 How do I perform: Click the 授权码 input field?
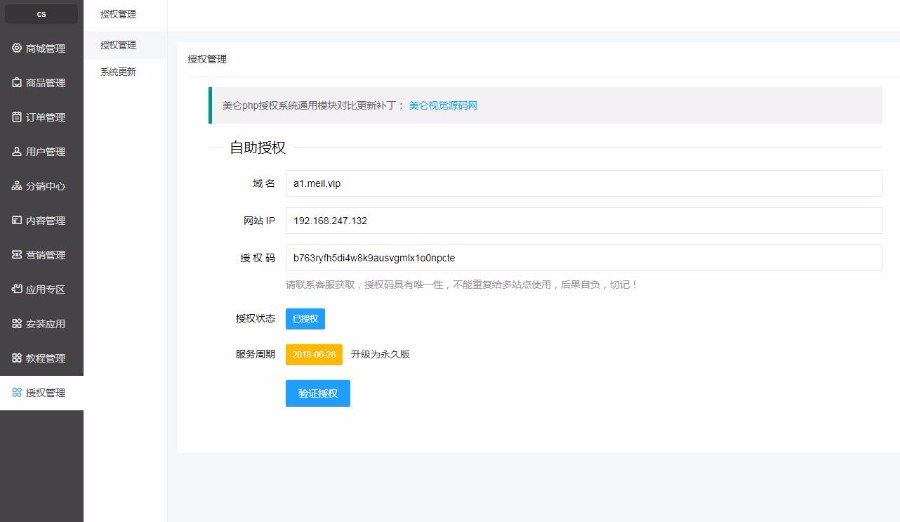(584, 258)
